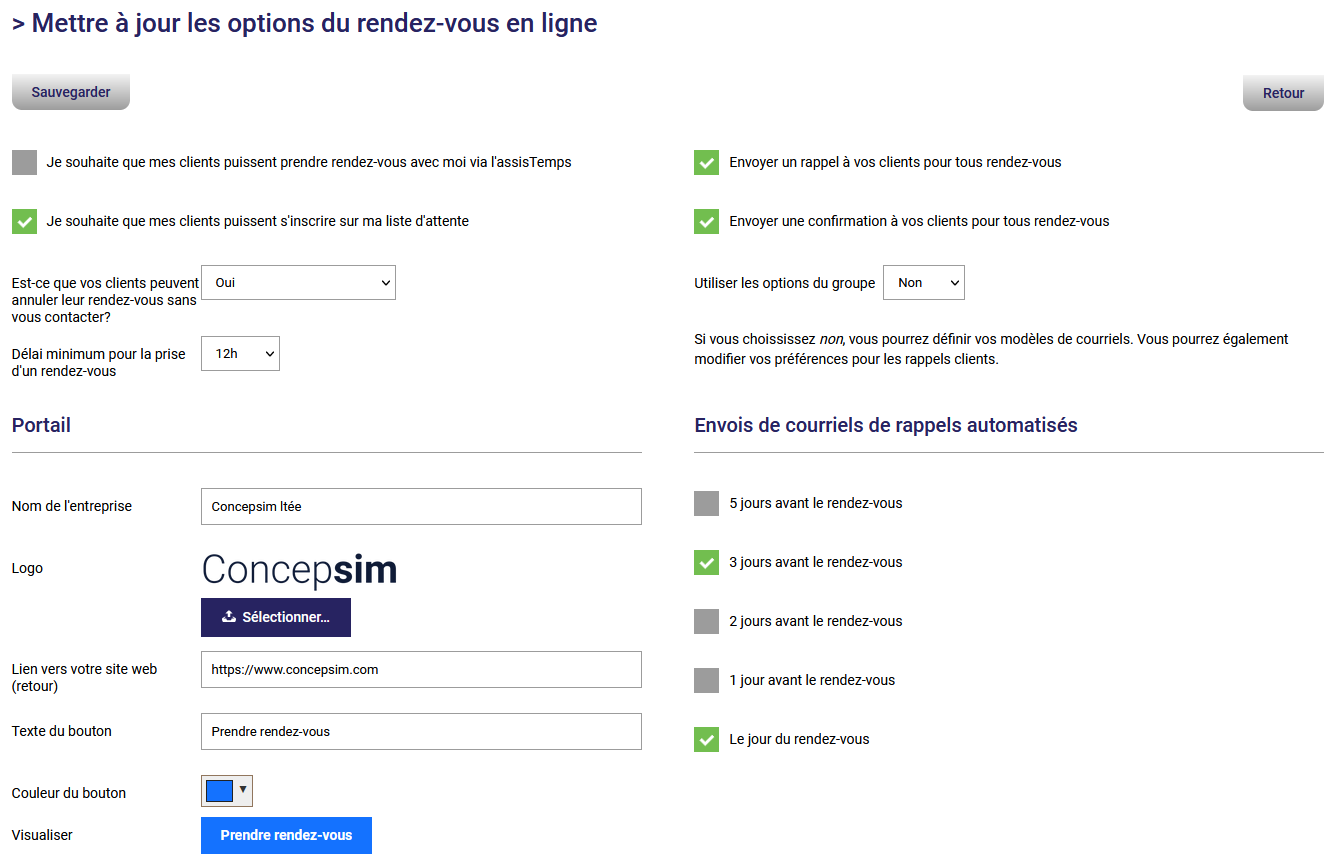Click the Concepsim logo image
The width and height of the screenshot is (1344, 858).
(300, 570)
